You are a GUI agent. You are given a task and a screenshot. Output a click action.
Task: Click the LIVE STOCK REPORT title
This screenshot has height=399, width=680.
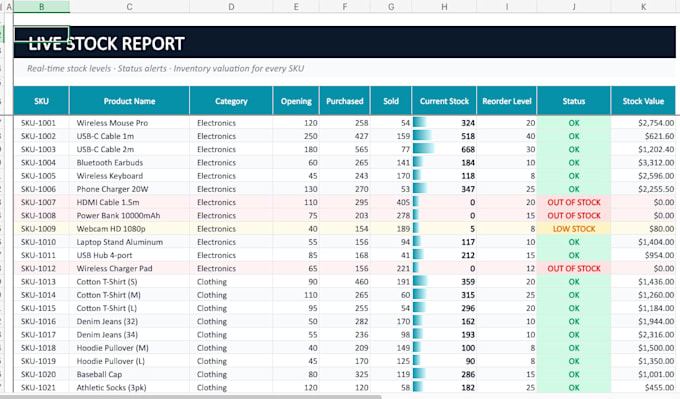pos(106,44)
